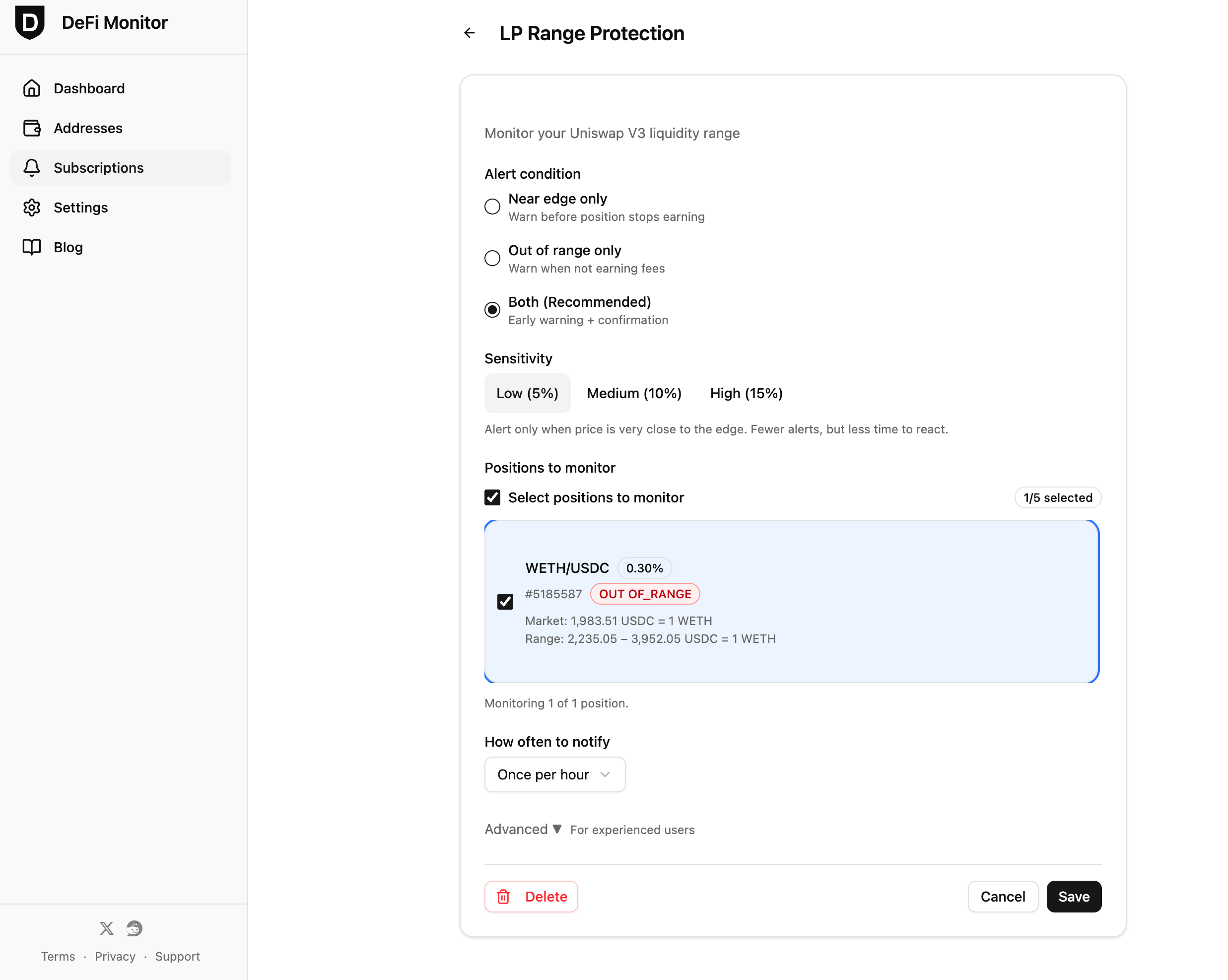Go back using the arrow icon
This screenshot has width=1228, height=980.
(470, 33)
